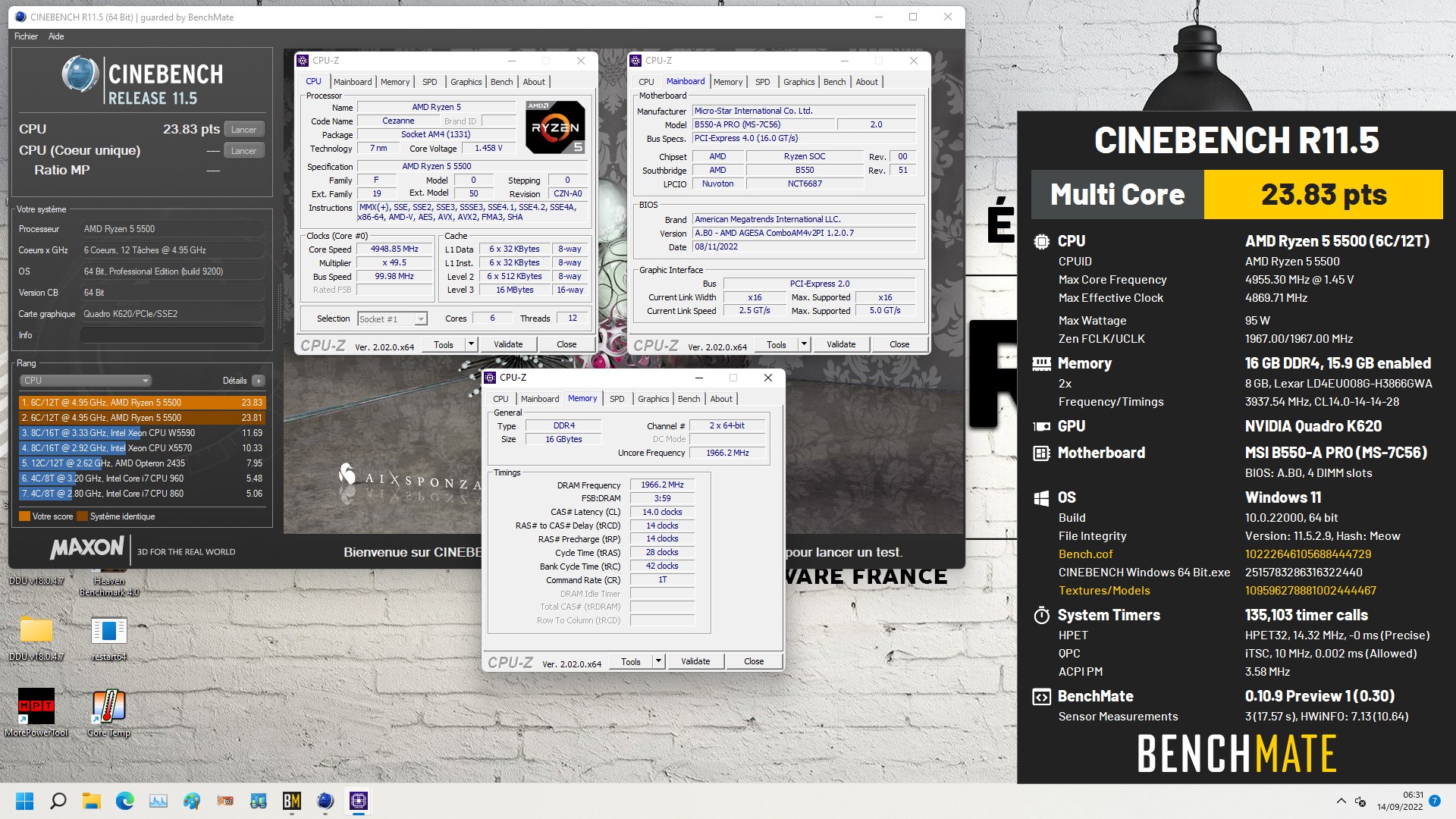Open notification center badge
1456x819 pixels.
pos(1434,801)
